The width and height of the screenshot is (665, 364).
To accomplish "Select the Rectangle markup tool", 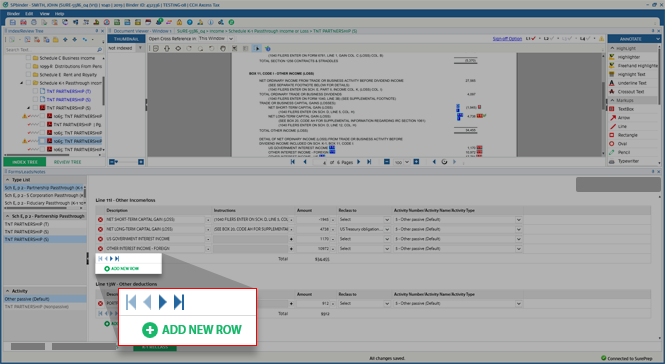I will click(623, 135).
